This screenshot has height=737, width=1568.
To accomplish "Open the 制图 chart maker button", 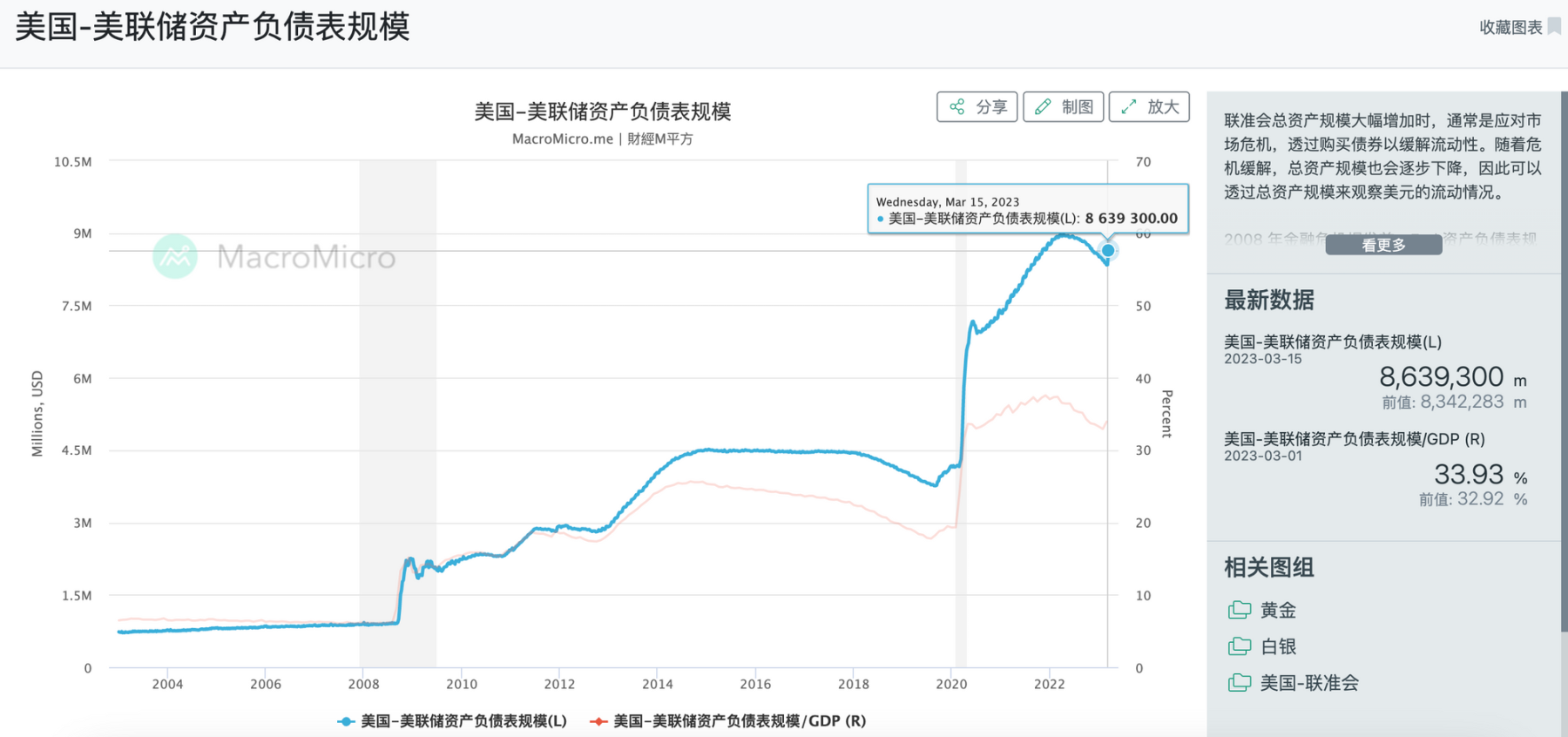I will coord(1063,107).
